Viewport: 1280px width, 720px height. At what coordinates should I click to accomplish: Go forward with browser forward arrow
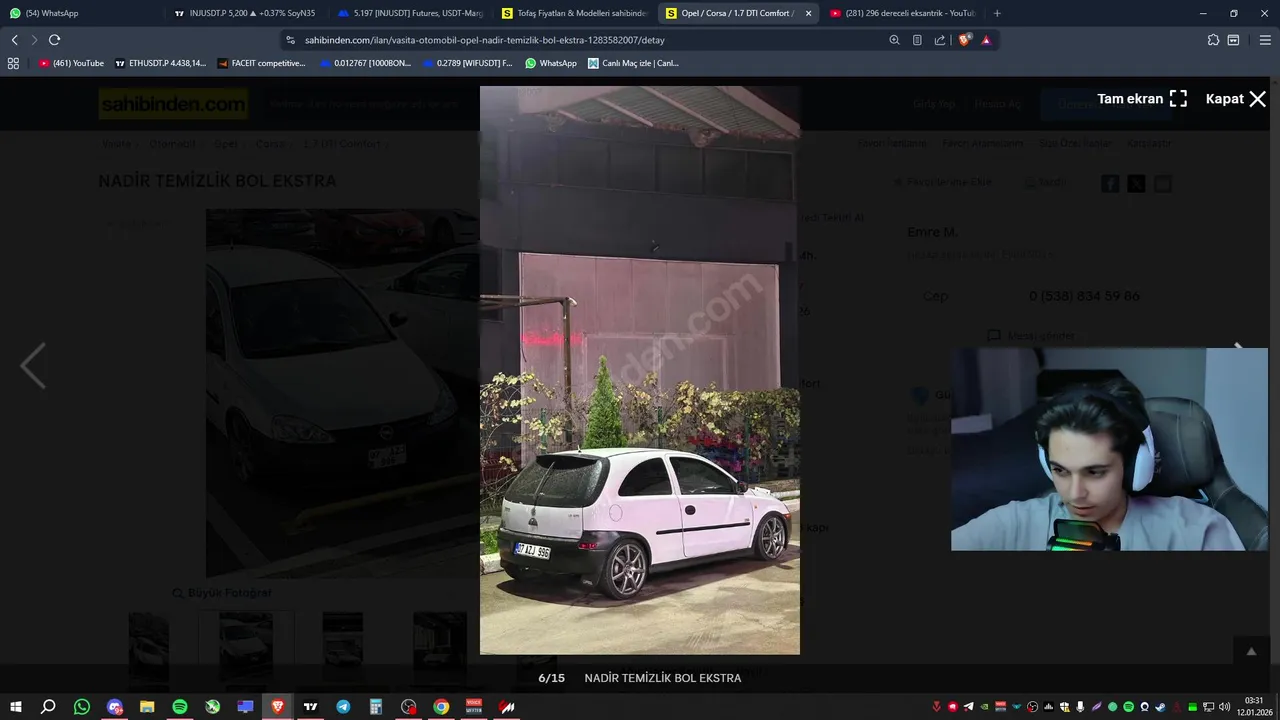click(34, 40)
